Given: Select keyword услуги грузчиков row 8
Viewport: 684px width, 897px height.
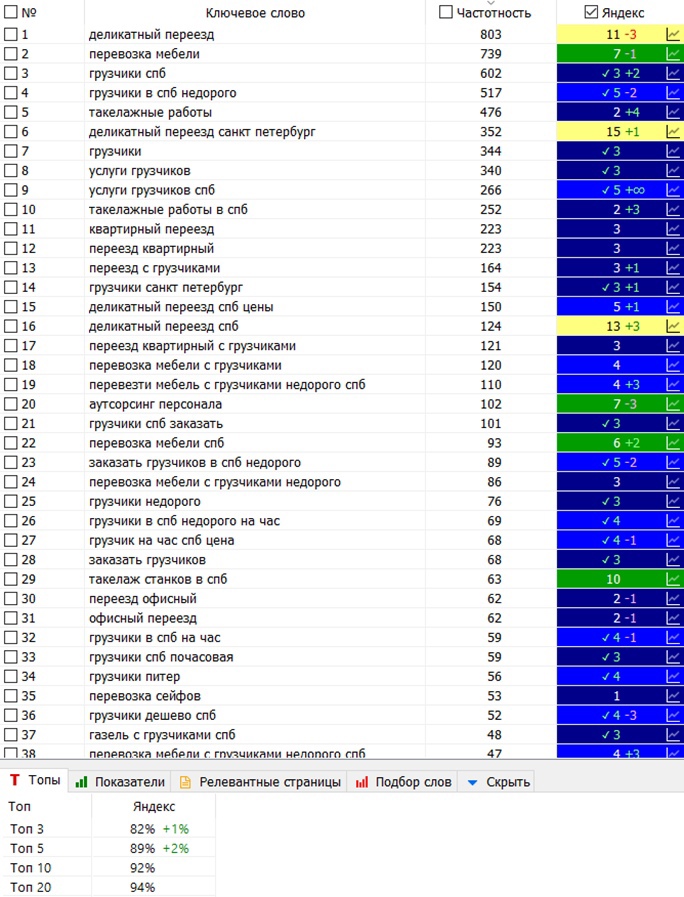Looking at the screenshot, I should (x=140, y=170).
